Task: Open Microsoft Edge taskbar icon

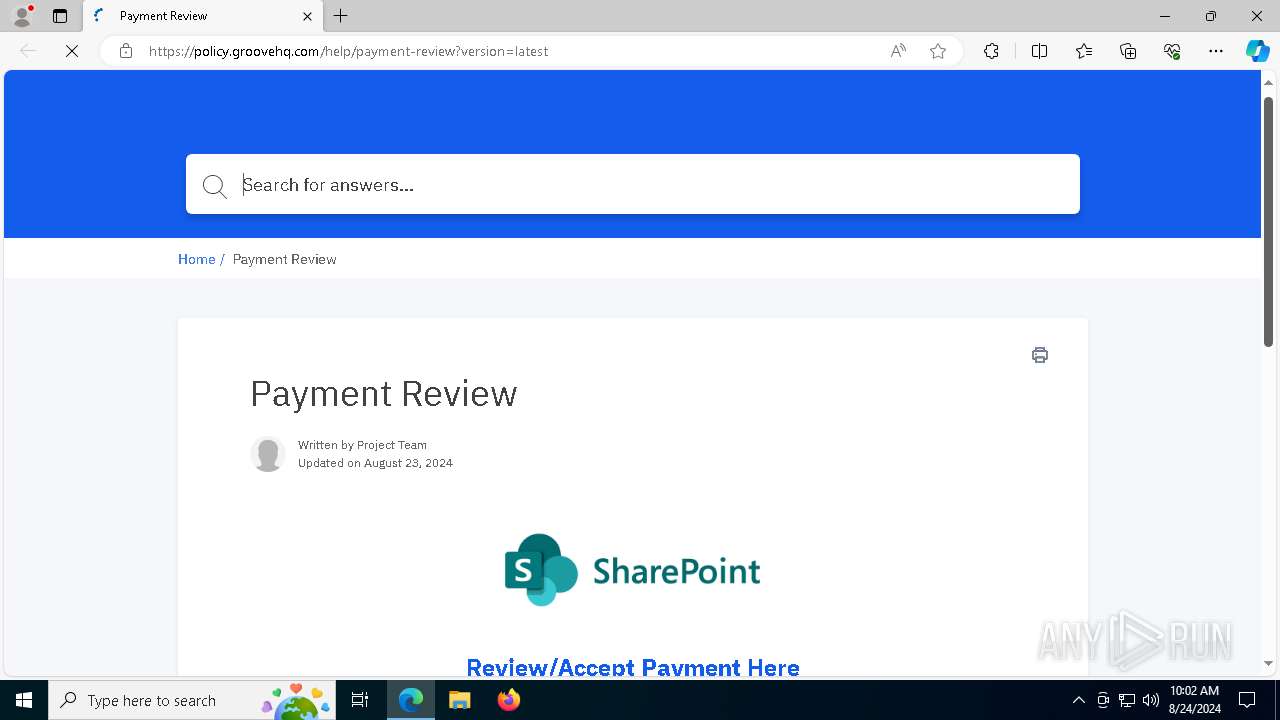Action: [x=411, y=700]
